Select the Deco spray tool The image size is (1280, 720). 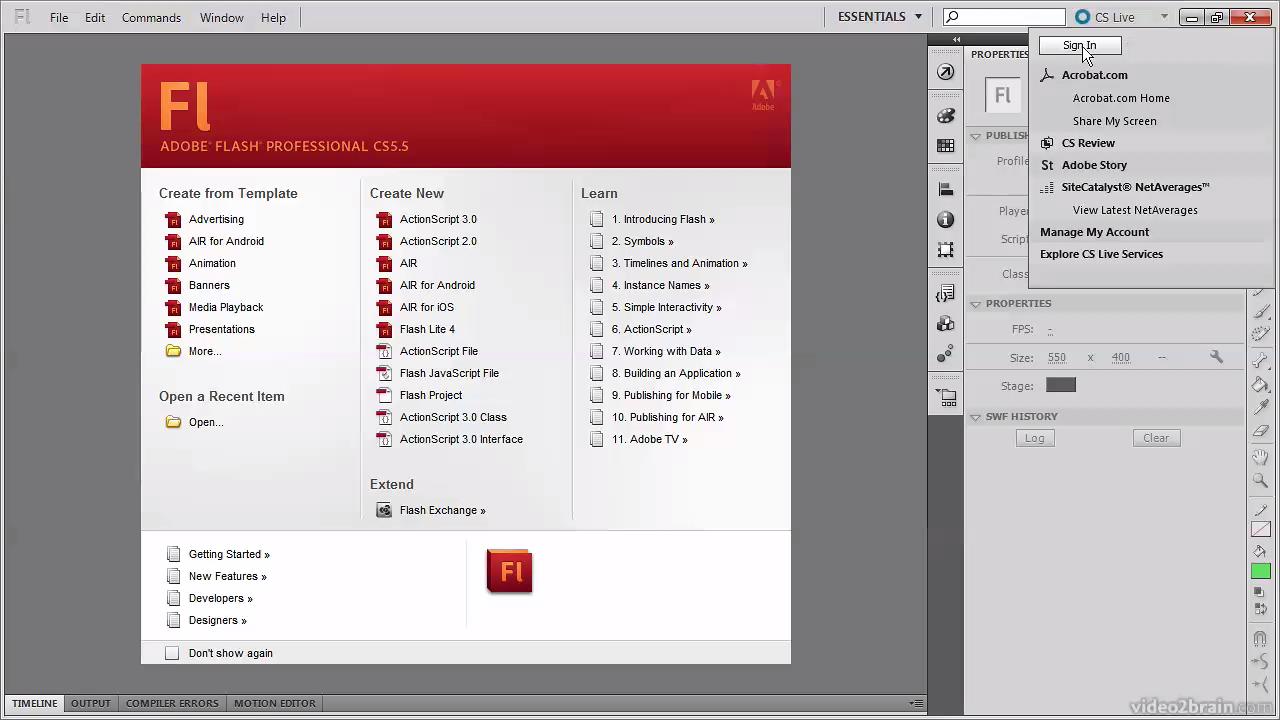(1261, 334)
